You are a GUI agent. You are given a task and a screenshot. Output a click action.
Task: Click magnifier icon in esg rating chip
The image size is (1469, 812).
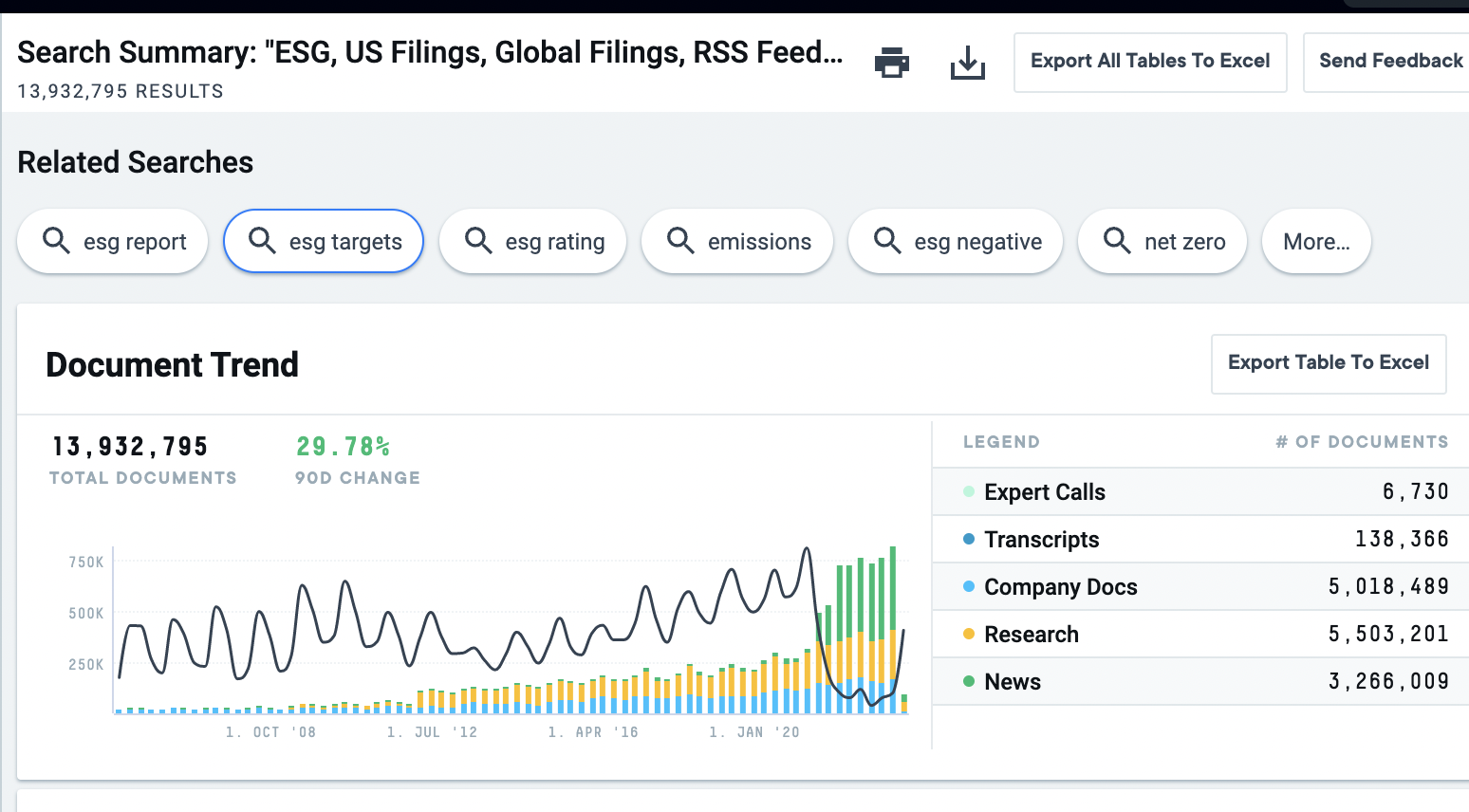[478, 241]
